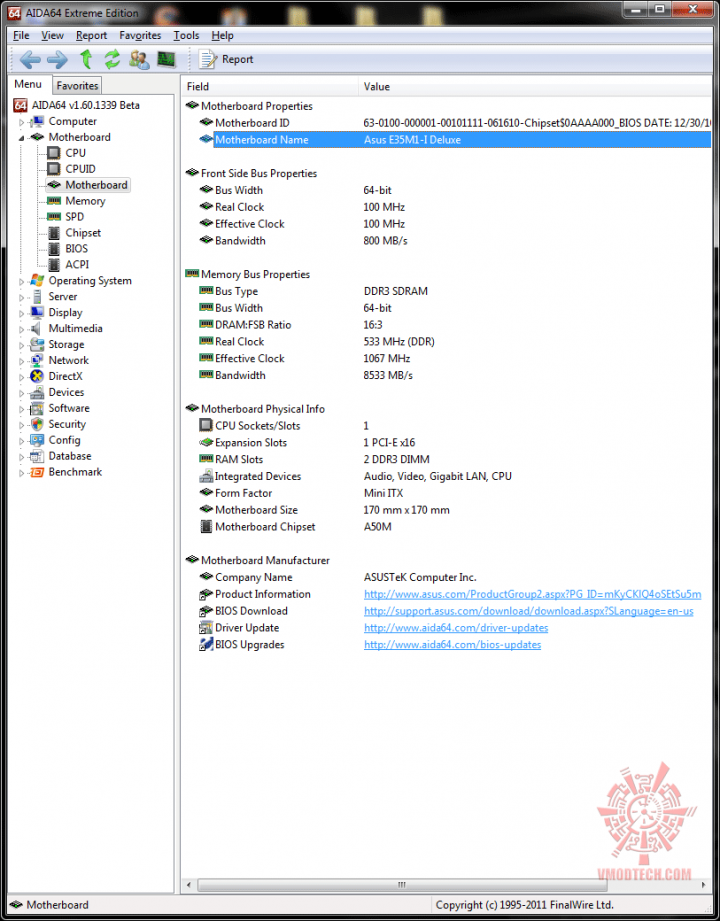Click the Memory module tree icon
Viewport: 720px width, 921px height.
click(54, 201)
